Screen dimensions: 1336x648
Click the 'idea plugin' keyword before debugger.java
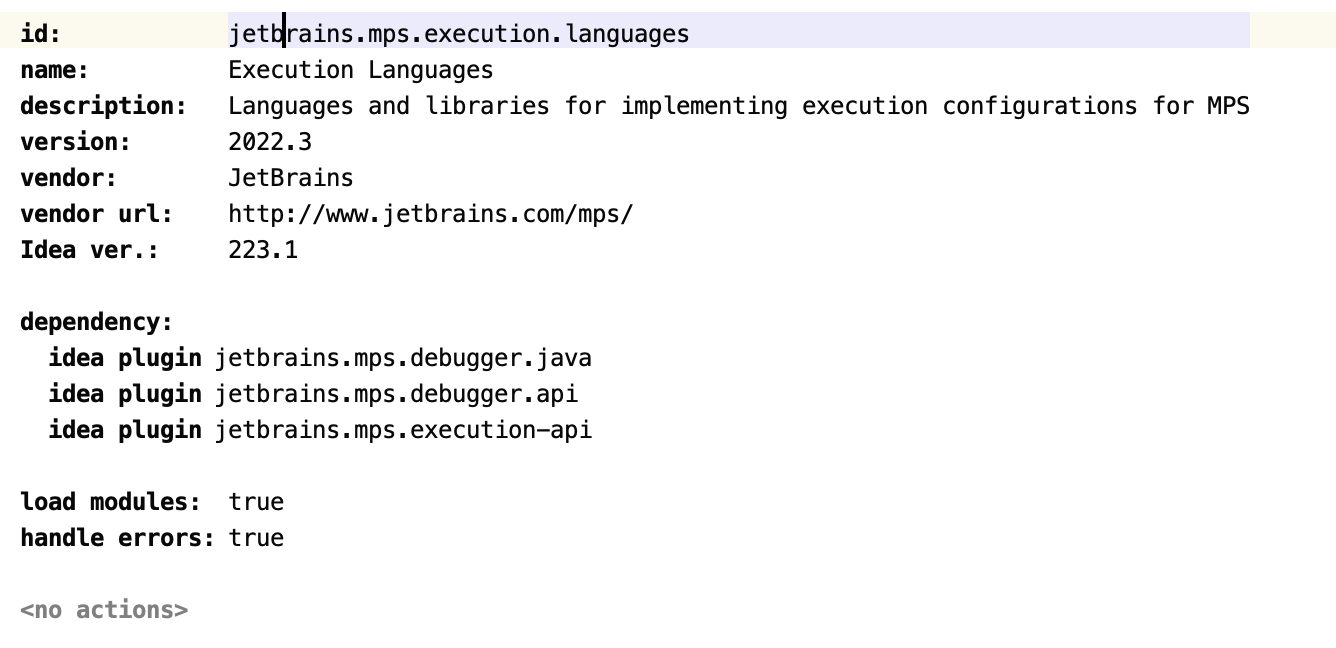pyautogui.click(x=124, y=358)
